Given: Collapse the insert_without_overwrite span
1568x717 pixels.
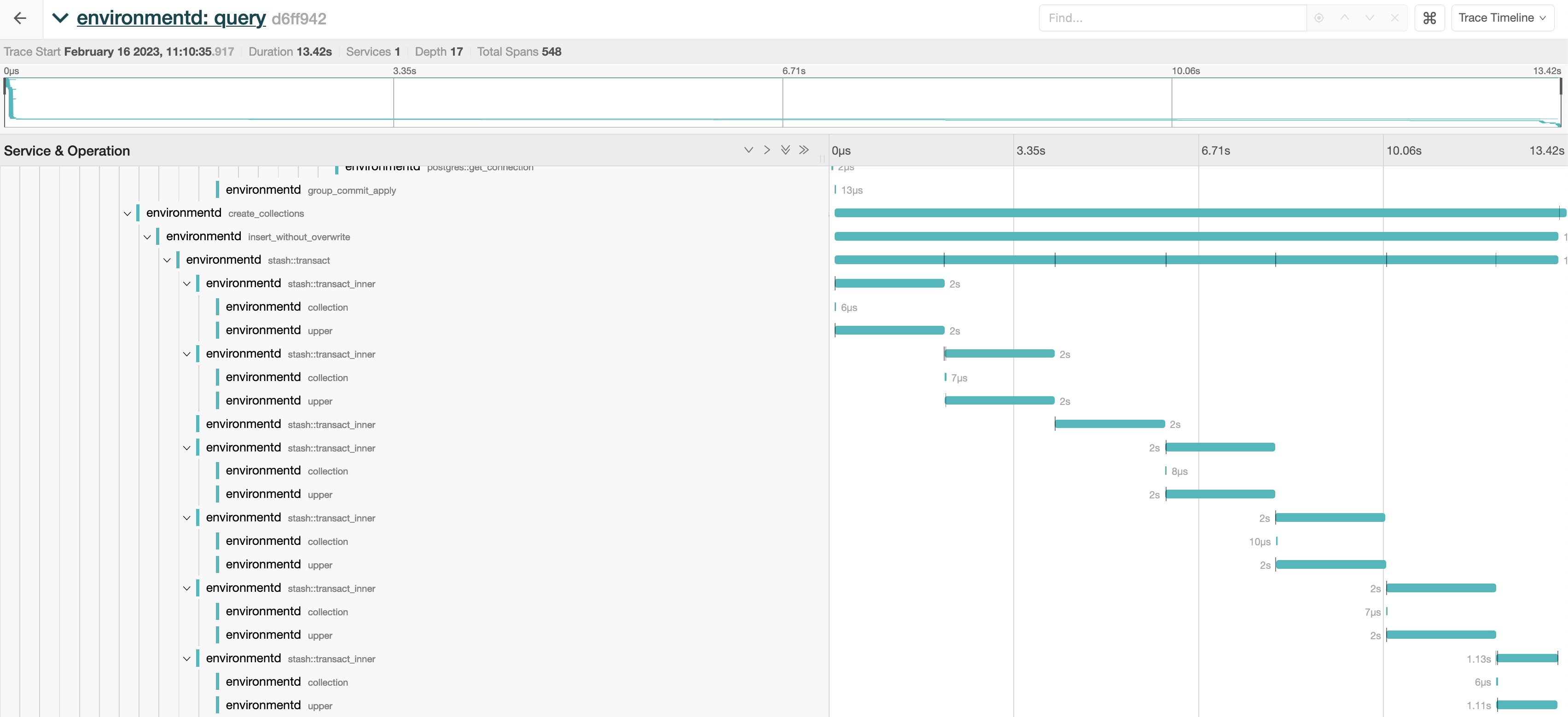Looking at the screenshot, I should [147, 237].
